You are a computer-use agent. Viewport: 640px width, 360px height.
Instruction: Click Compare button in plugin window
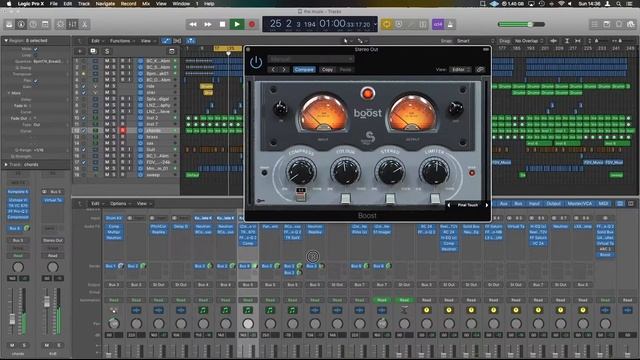point(304,70)
